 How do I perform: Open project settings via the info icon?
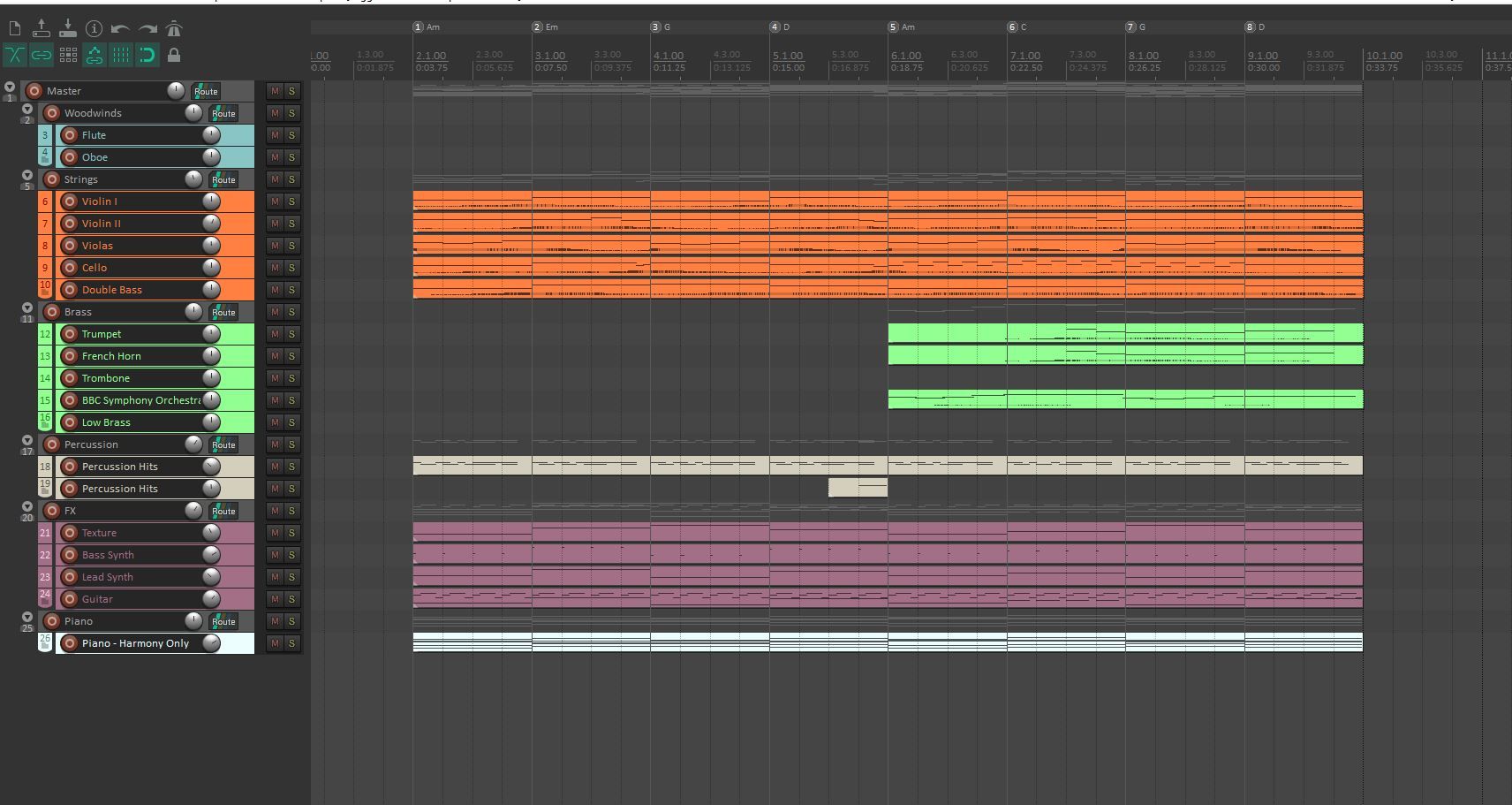coord(93,28)
